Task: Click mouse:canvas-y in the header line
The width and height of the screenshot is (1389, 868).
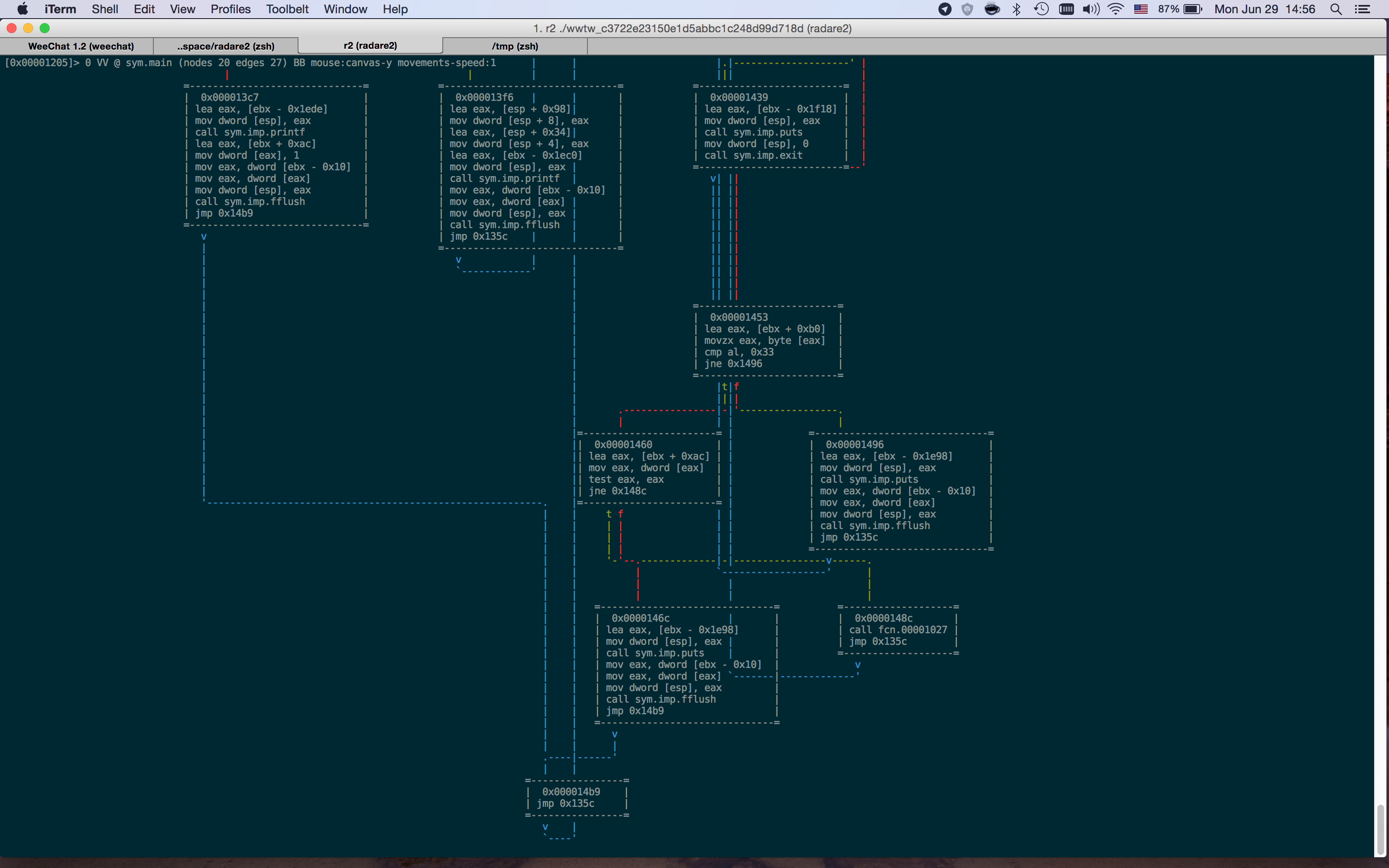Action: [351, 62]
